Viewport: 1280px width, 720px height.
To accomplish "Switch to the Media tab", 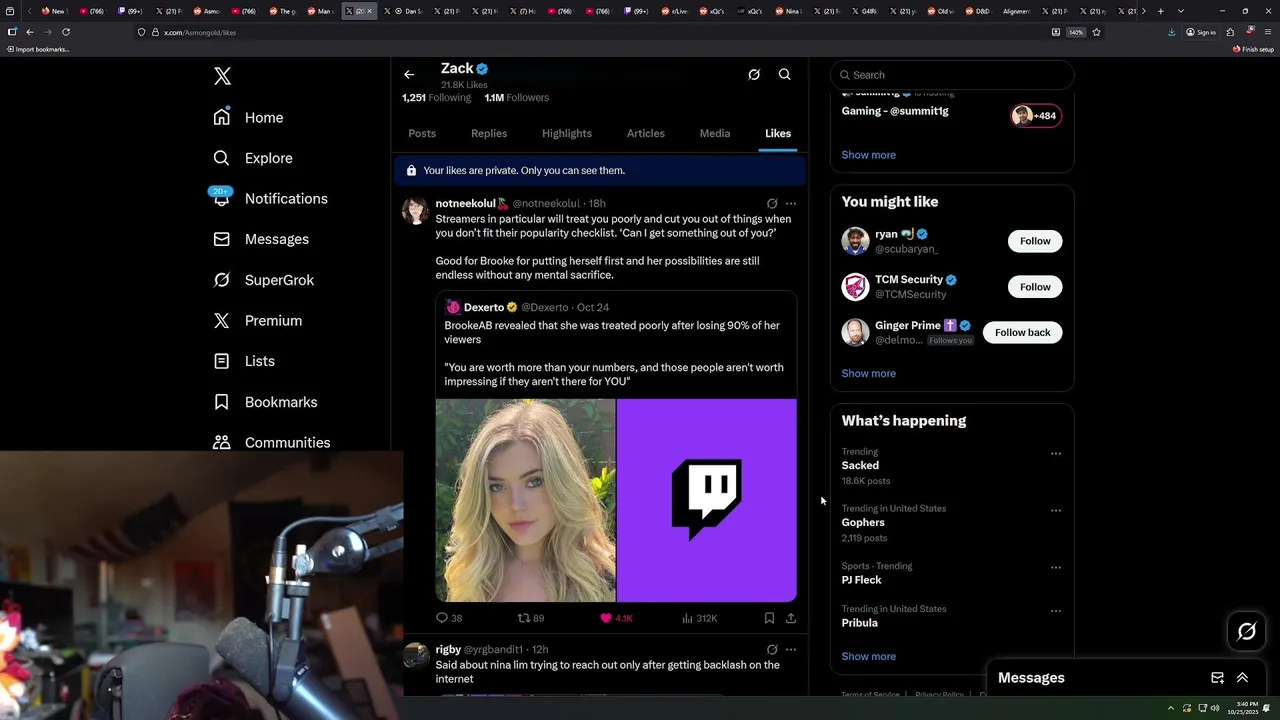I will pyautogui.click(x=715, y=133).
